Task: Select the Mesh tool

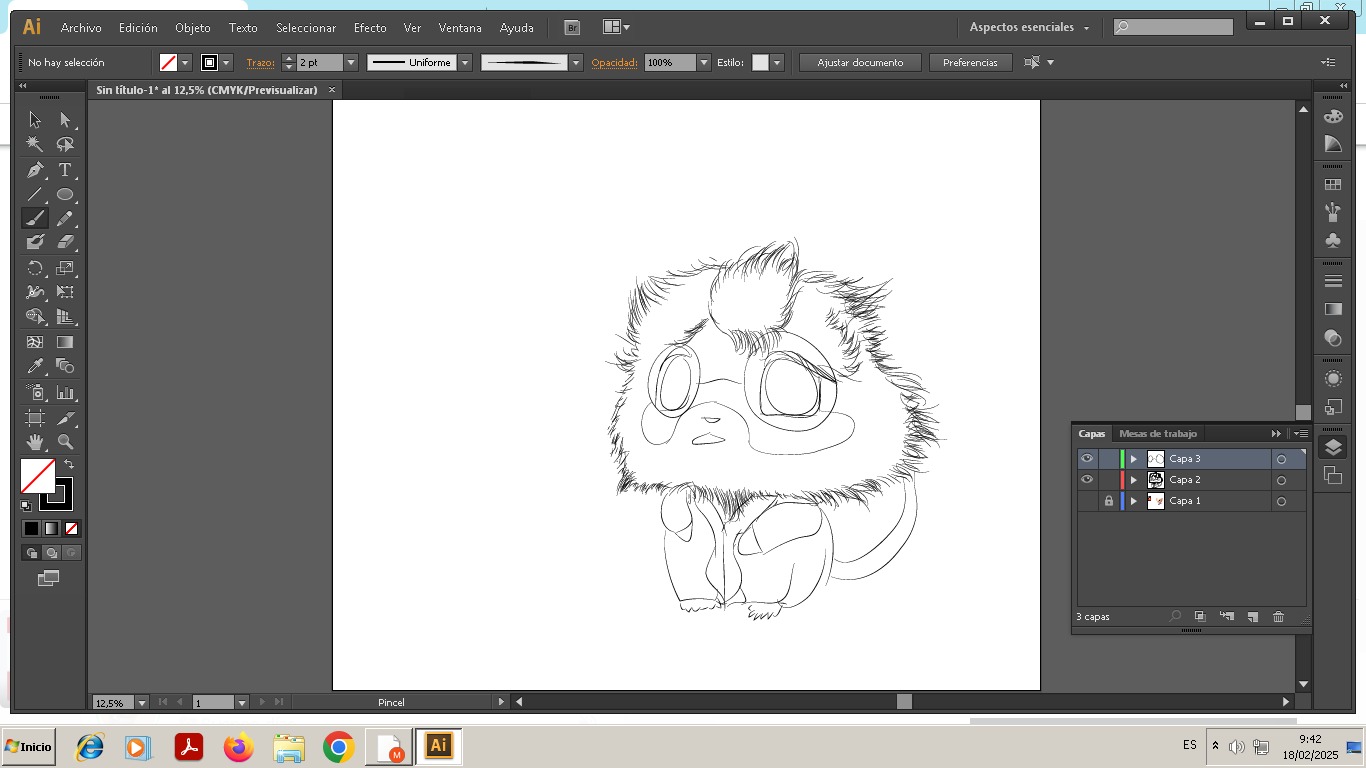Action: [35, 342]
